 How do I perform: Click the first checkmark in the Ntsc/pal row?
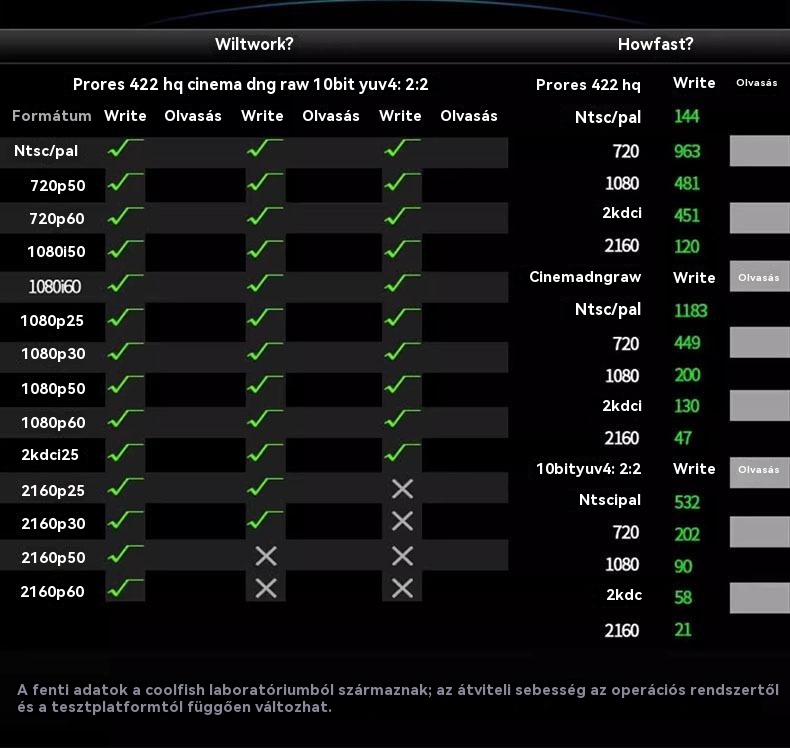coord(125,150)
